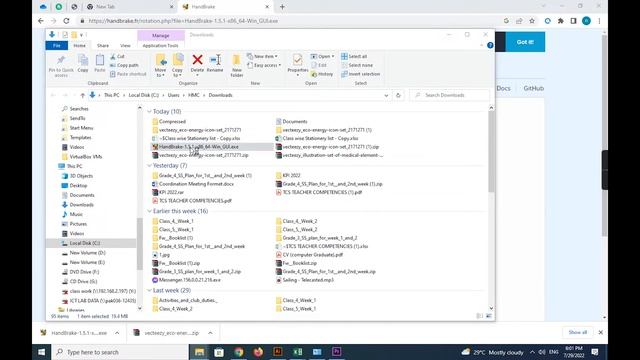Click the Properties icon

tap(298, 60)
